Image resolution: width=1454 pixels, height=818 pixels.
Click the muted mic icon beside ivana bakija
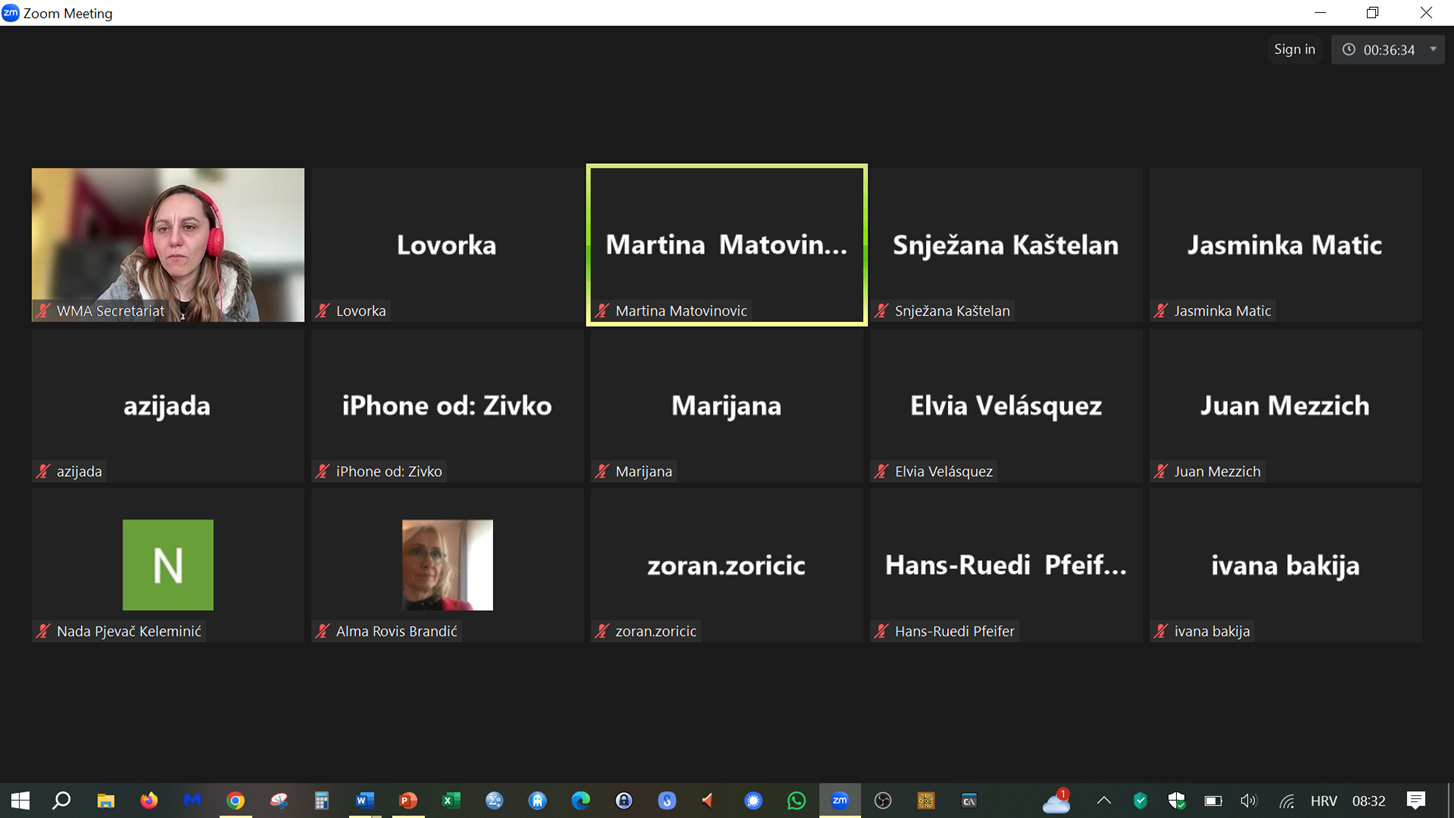click(x=1160, y=631)
